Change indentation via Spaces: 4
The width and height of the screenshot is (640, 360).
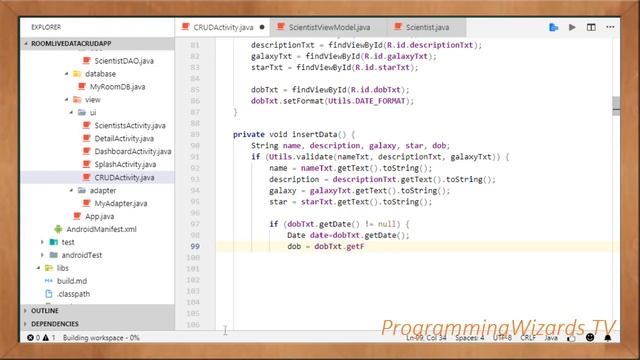tap(469, 338)
